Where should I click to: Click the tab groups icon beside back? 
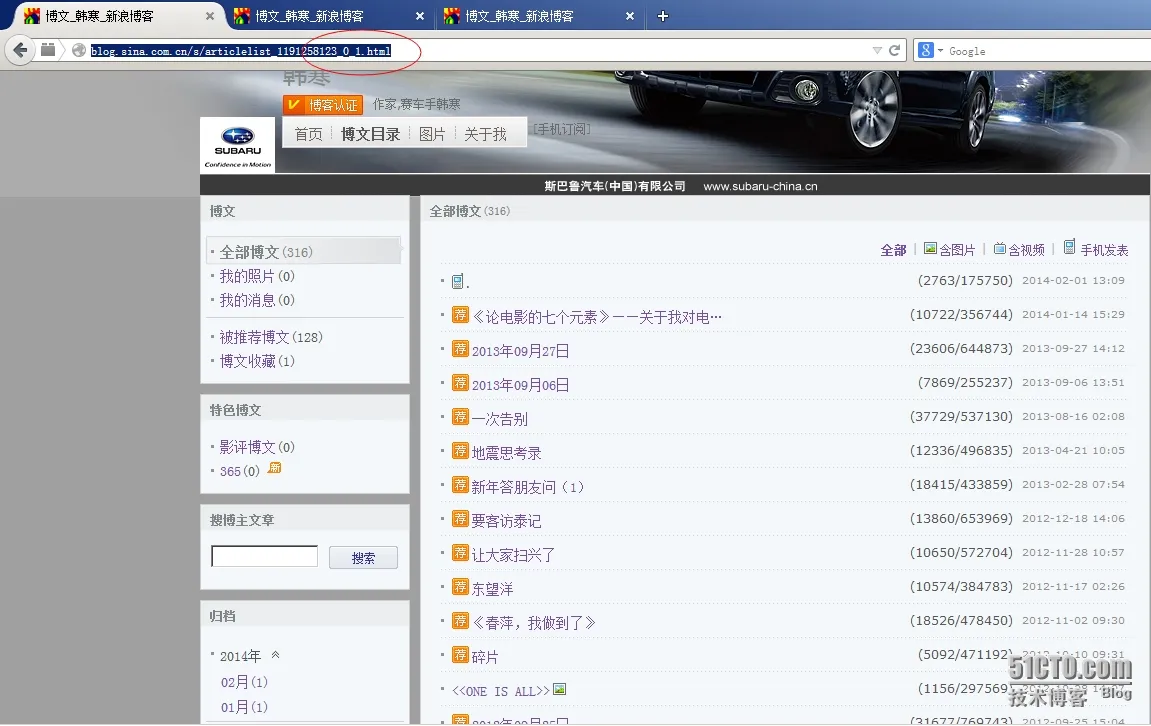(48, 50)
